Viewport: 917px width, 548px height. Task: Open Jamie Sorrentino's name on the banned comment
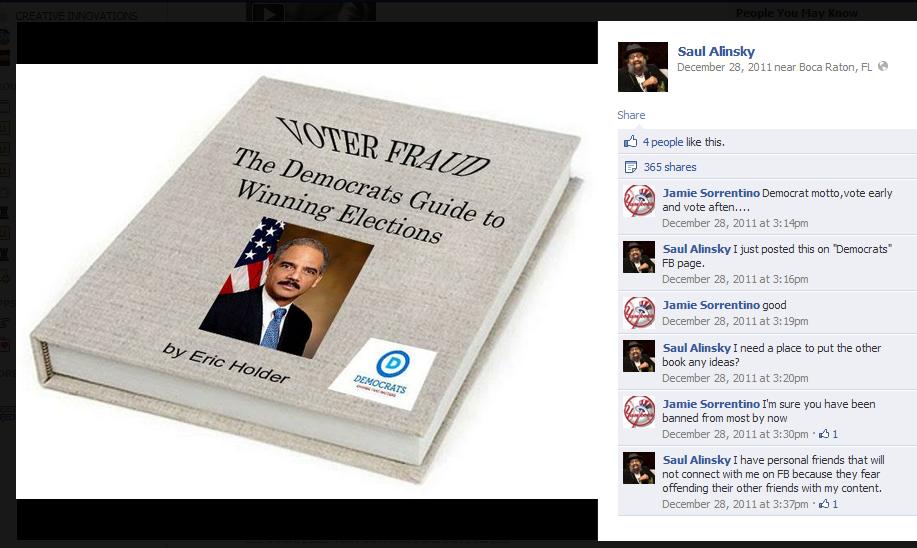pyautogui.click(x=711, y=404)
